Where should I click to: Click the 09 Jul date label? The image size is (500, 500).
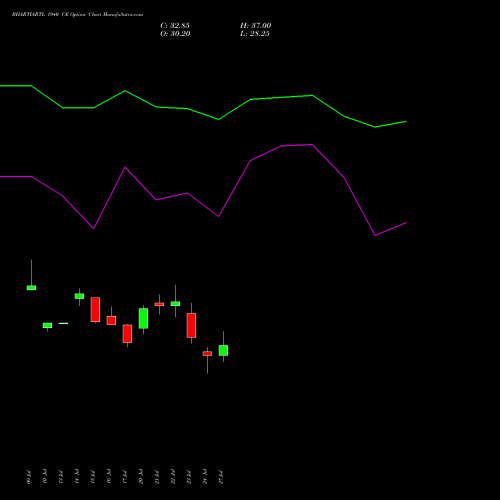coord(29,477)
